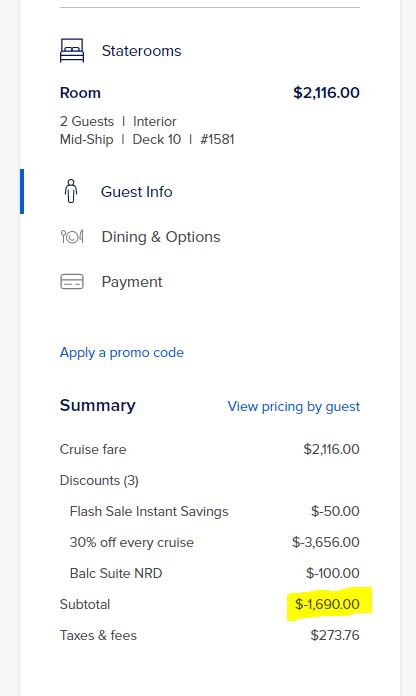Open the Staterooms step
Screen dimensions: 416x696
tap(141, 51)
